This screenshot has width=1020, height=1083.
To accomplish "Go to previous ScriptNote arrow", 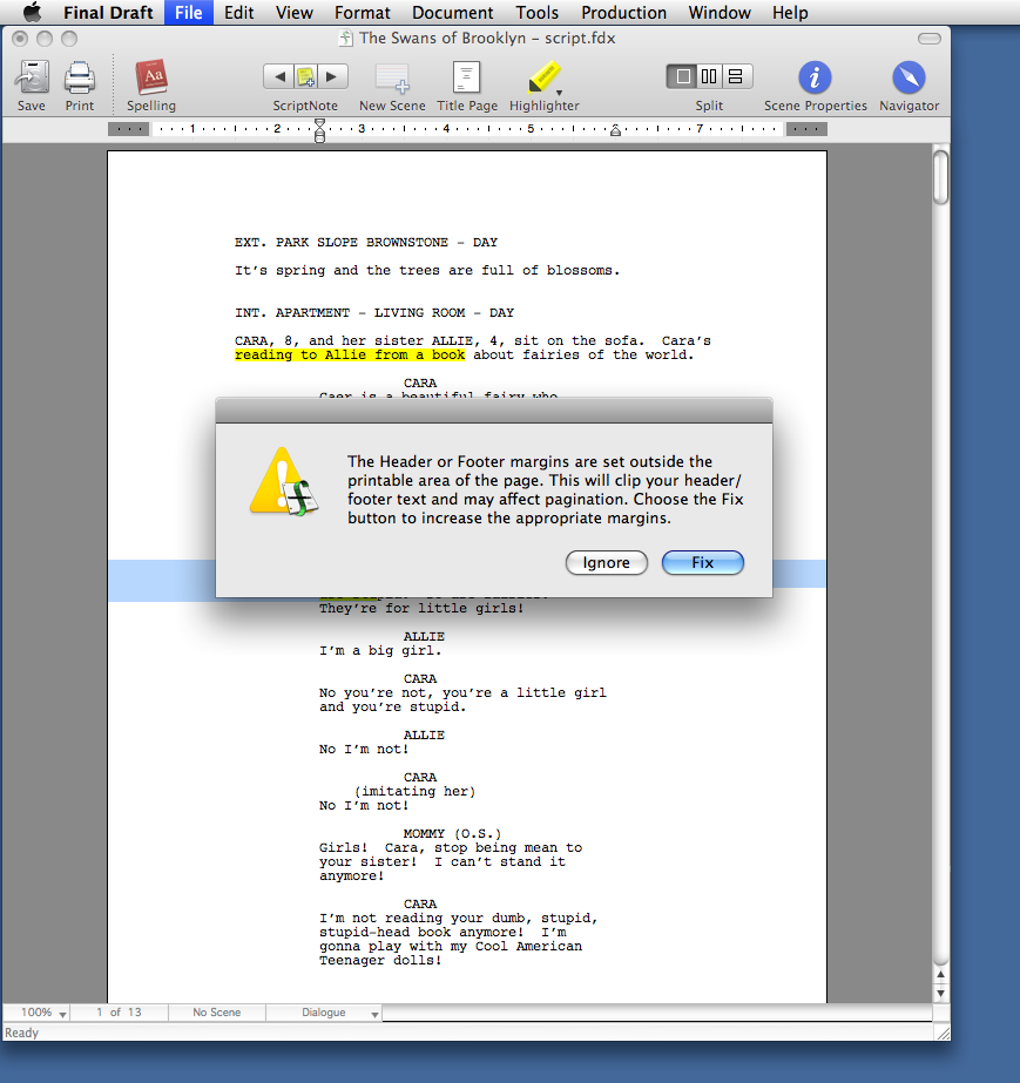I will 278,77.
